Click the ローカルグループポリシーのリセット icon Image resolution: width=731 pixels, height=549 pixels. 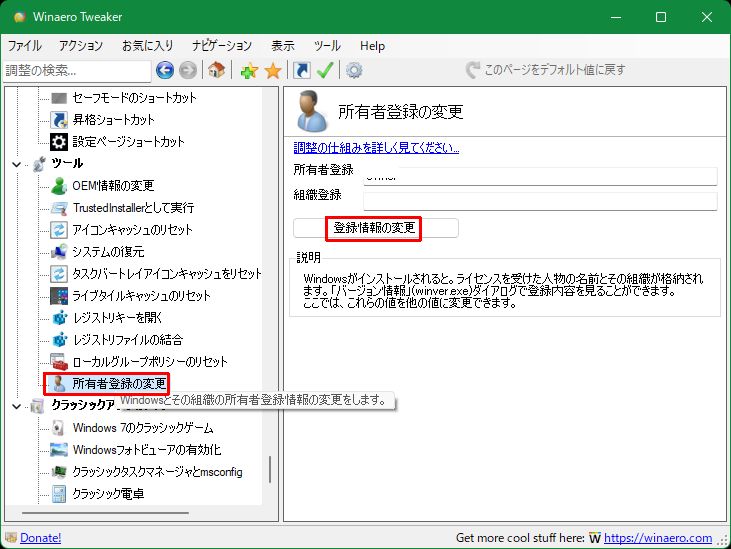[59, 362]
